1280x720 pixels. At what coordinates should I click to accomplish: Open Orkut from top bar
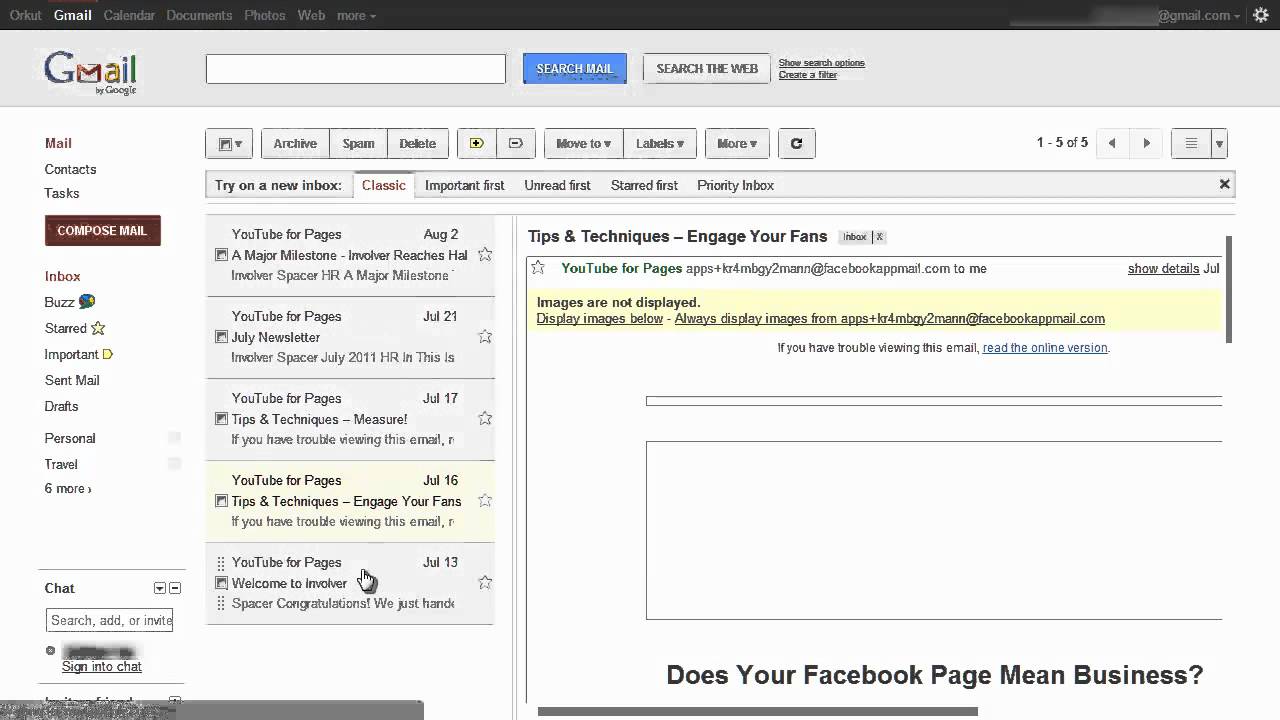point(25,15)
